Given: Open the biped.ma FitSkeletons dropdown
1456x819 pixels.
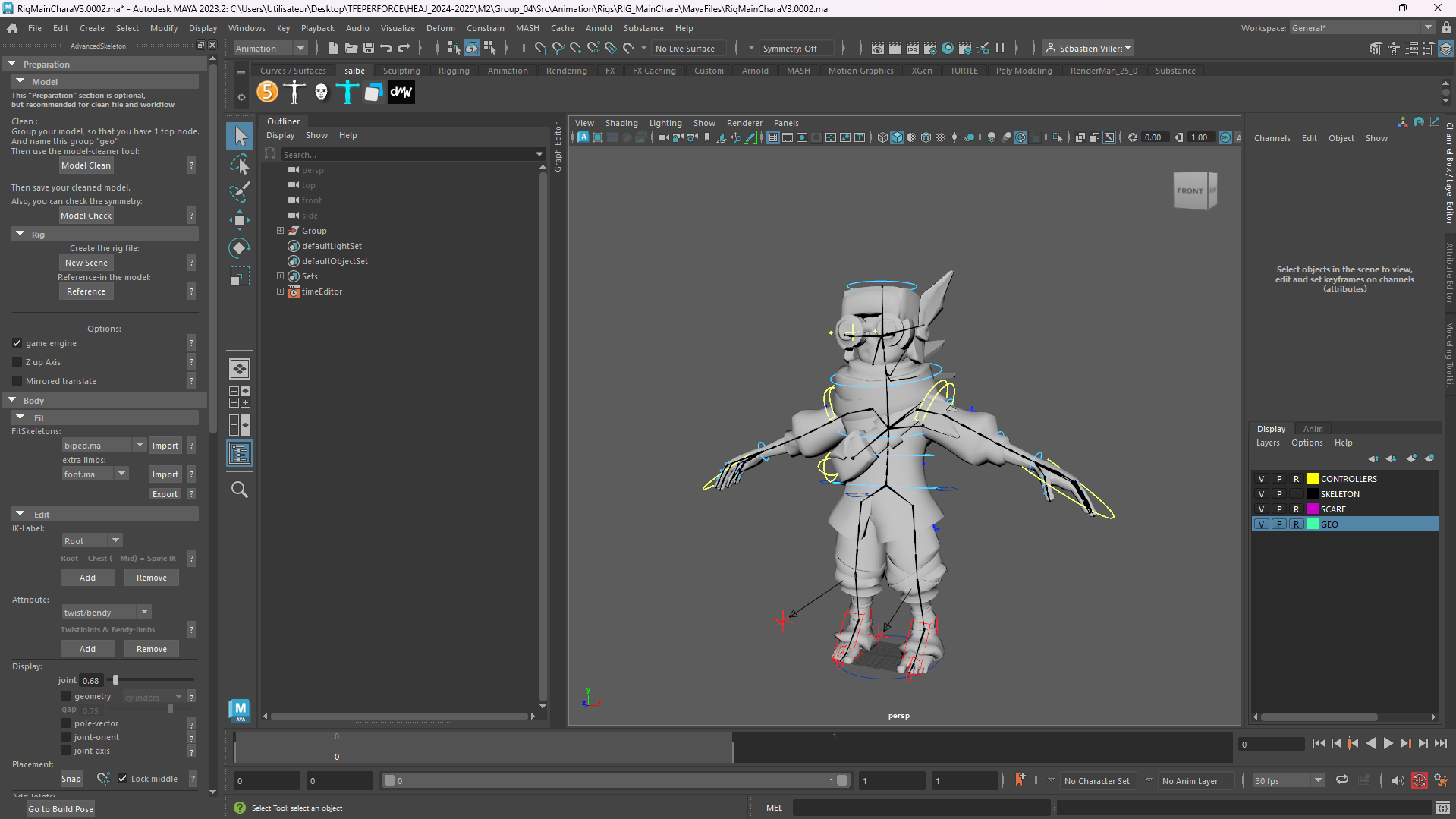Looking at the screenshot, I should (139, 445).
